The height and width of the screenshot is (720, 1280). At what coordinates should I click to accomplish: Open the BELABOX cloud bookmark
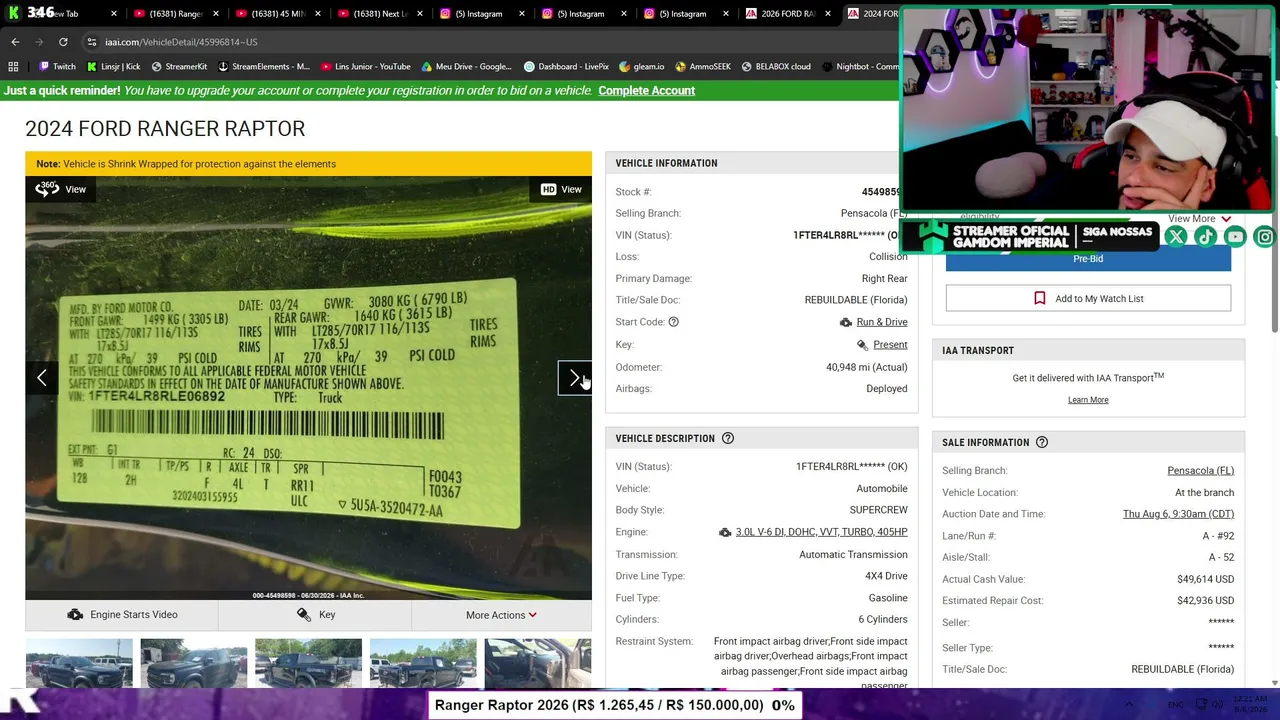point(776,67)
